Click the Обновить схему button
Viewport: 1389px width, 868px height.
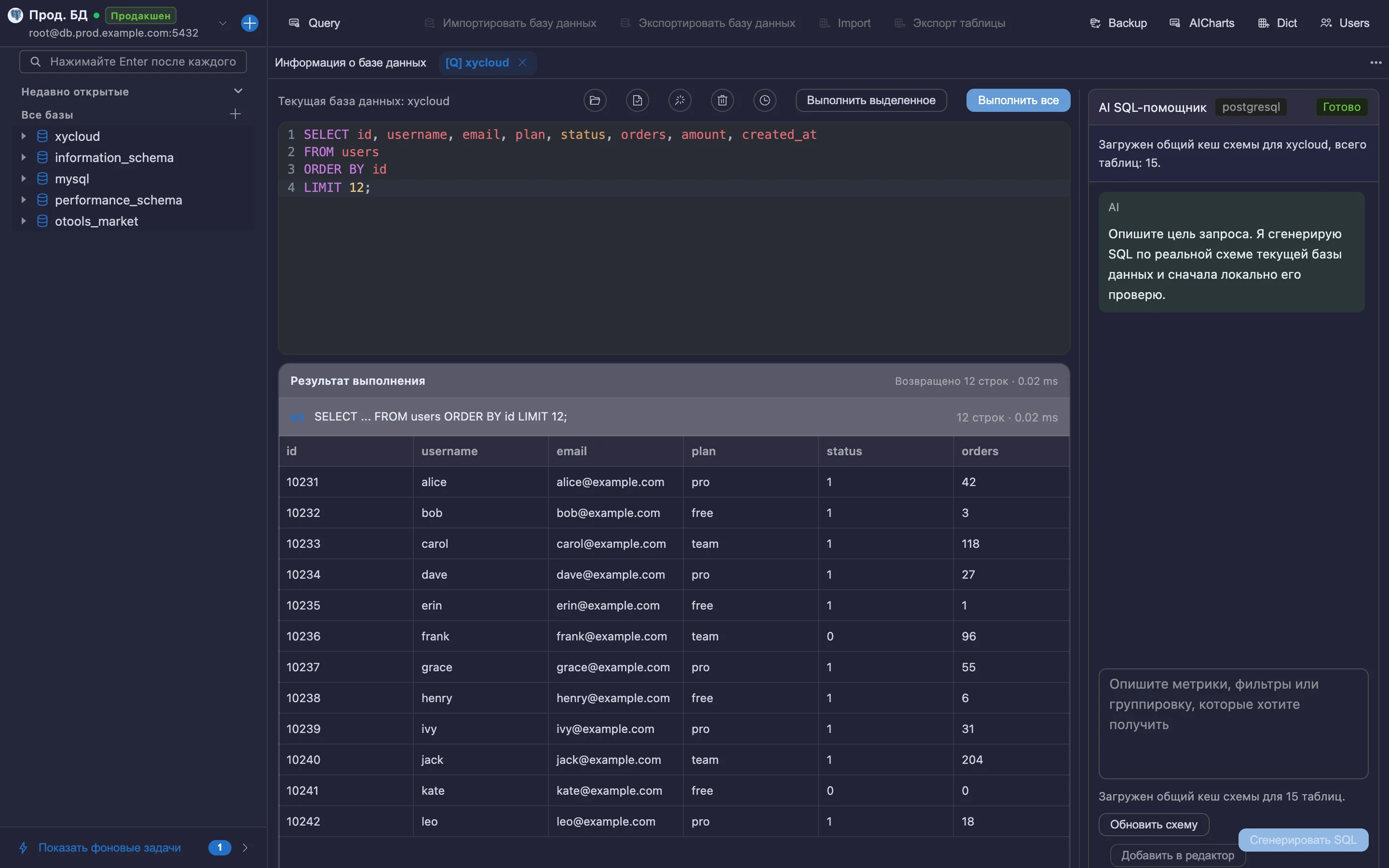1154,825
